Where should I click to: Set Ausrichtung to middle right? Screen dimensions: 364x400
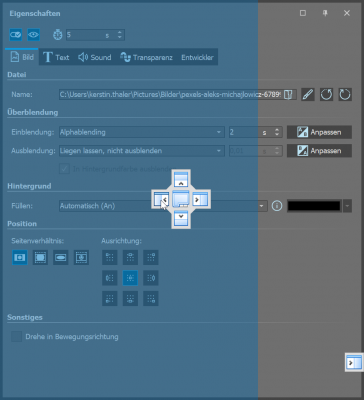pyautogui.click(x=151, y=278)
